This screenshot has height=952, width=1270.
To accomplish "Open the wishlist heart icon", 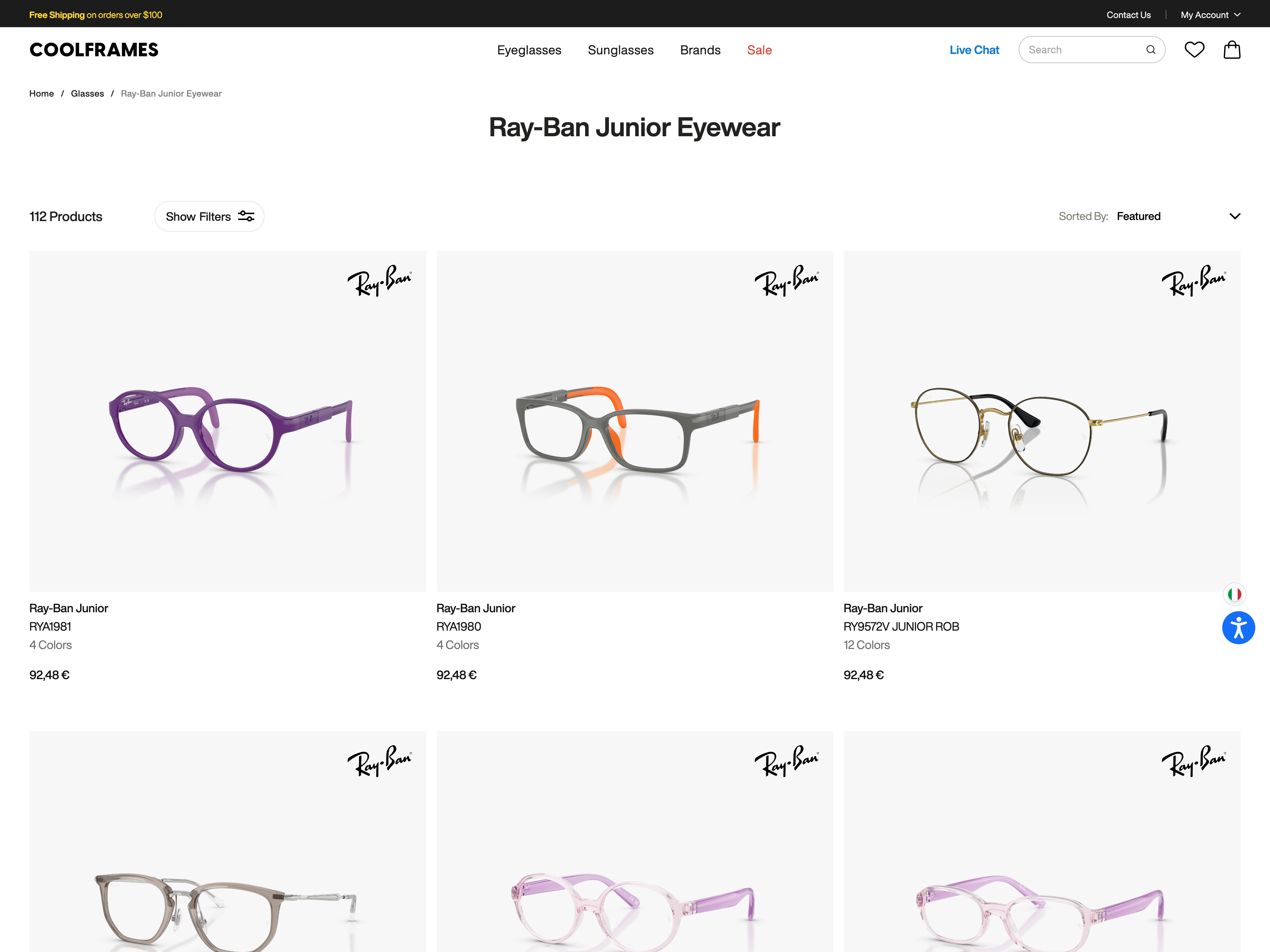I will coord(1194,50).
